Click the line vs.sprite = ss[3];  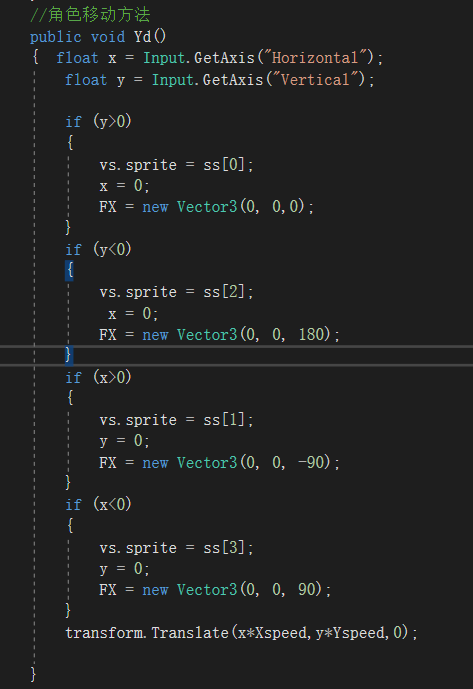[x=176, y=548]
